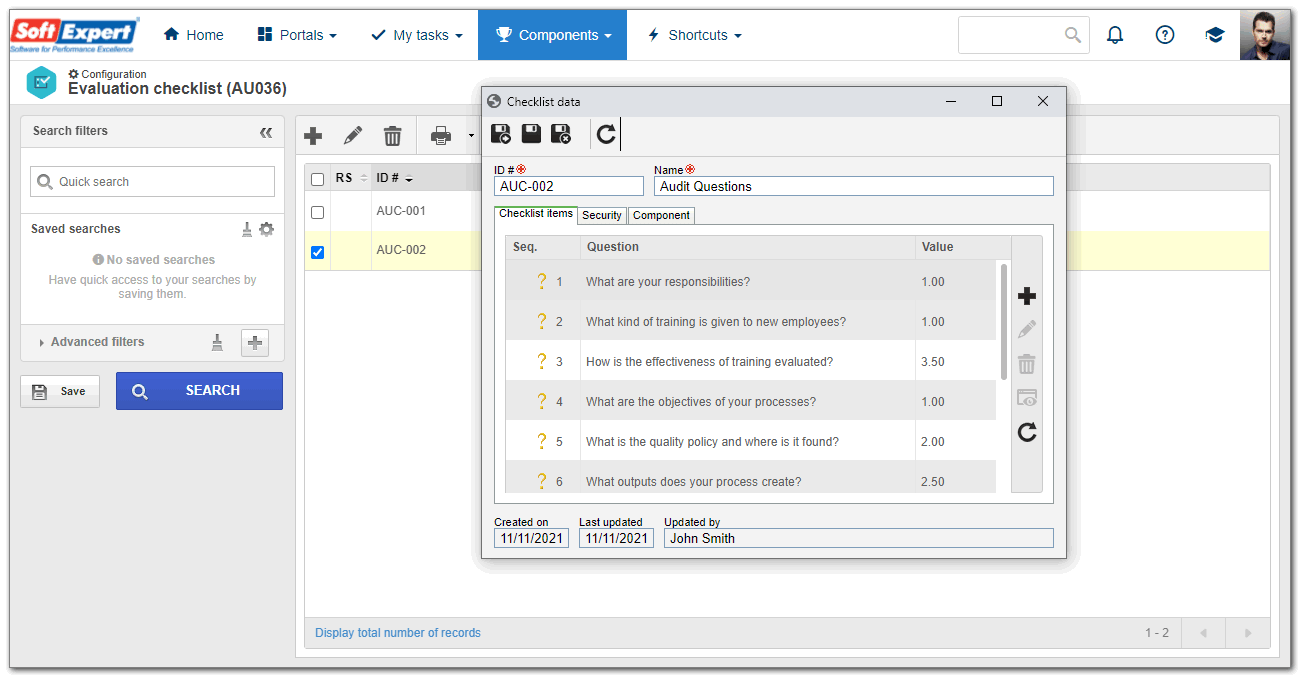Delete the selected checklist with trash icon
This screenshot has width=1301, height=678.
393,136
